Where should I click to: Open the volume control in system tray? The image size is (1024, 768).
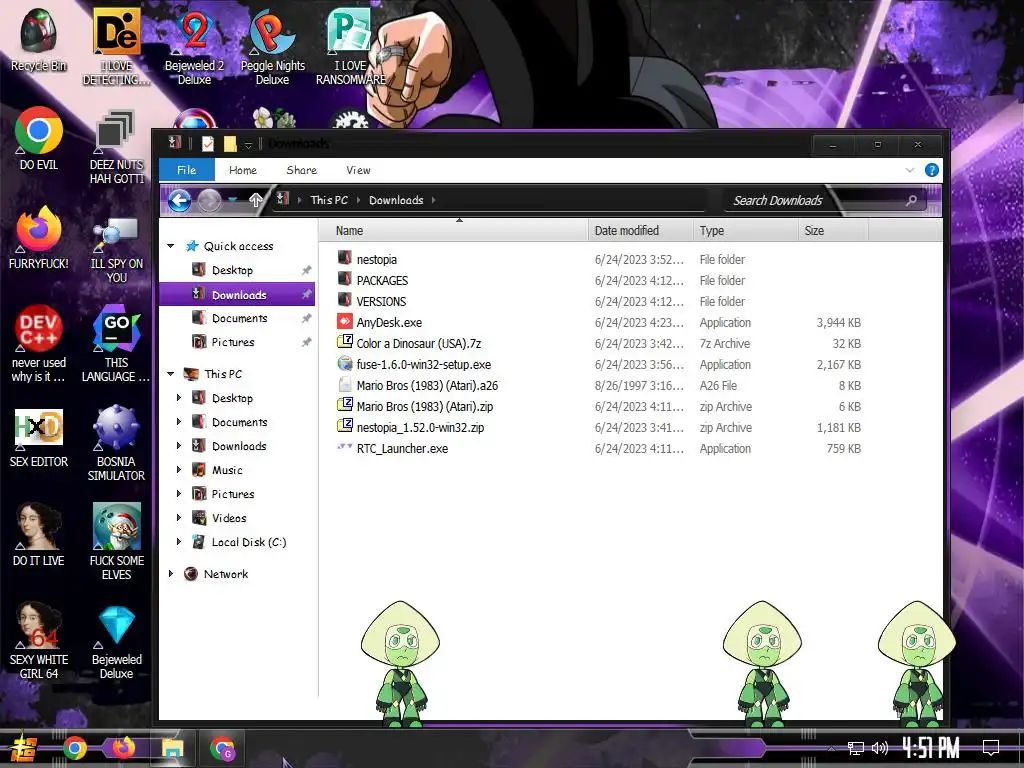(880, 748)
